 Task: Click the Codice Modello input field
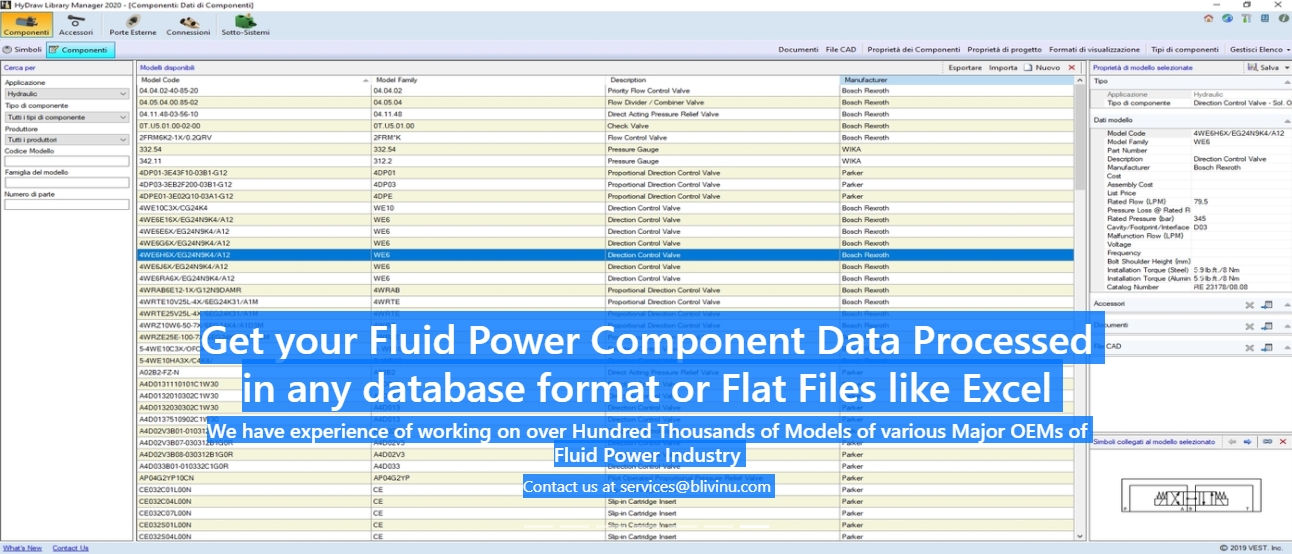click(x=66, y=161)
